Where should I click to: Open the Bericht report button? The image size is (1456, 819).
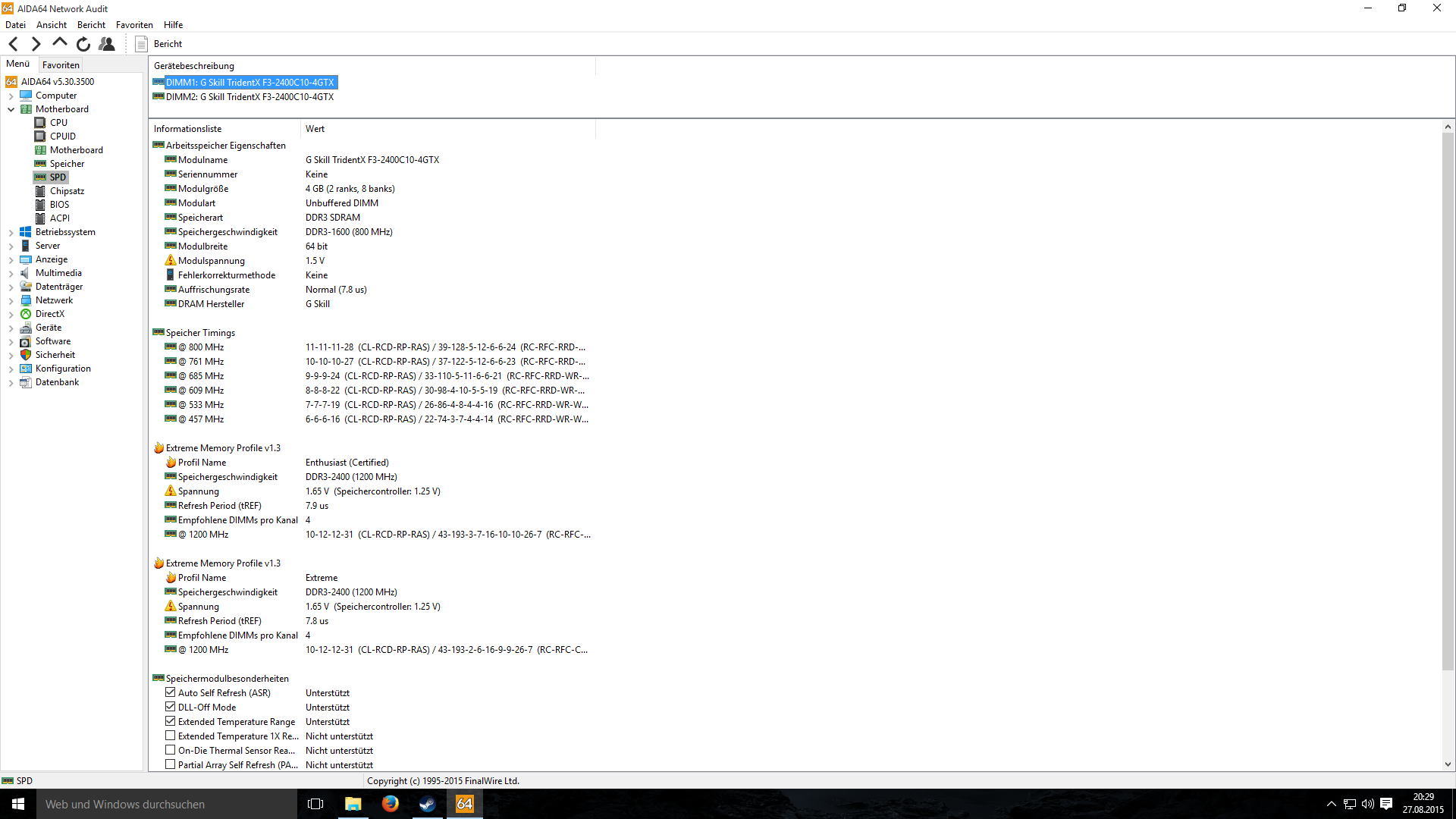[160, 44]
